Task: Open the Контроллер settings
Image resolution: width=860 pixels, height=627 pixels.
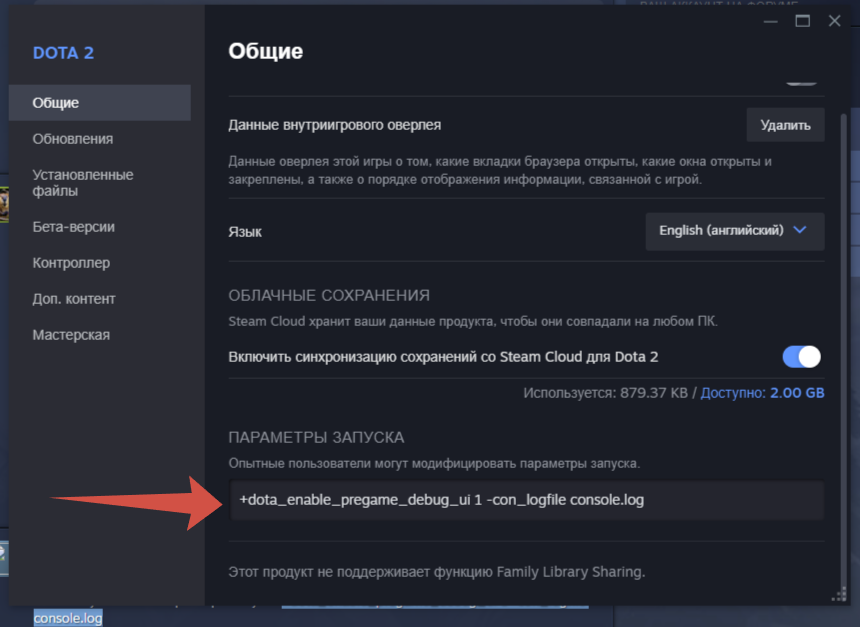Action: (x=71, y=263)
